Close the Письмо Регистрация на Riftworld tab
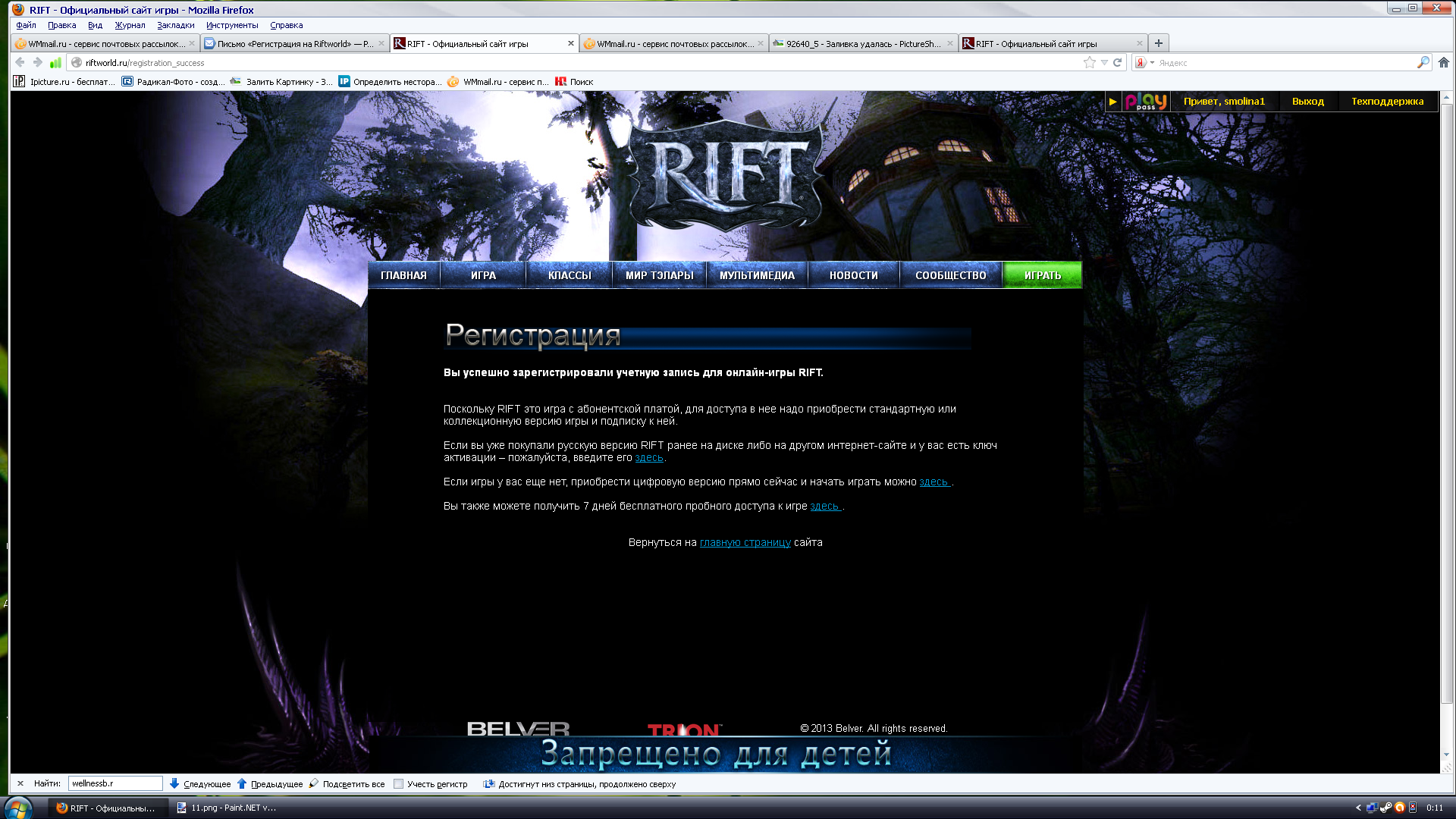 tap(381, 43)
